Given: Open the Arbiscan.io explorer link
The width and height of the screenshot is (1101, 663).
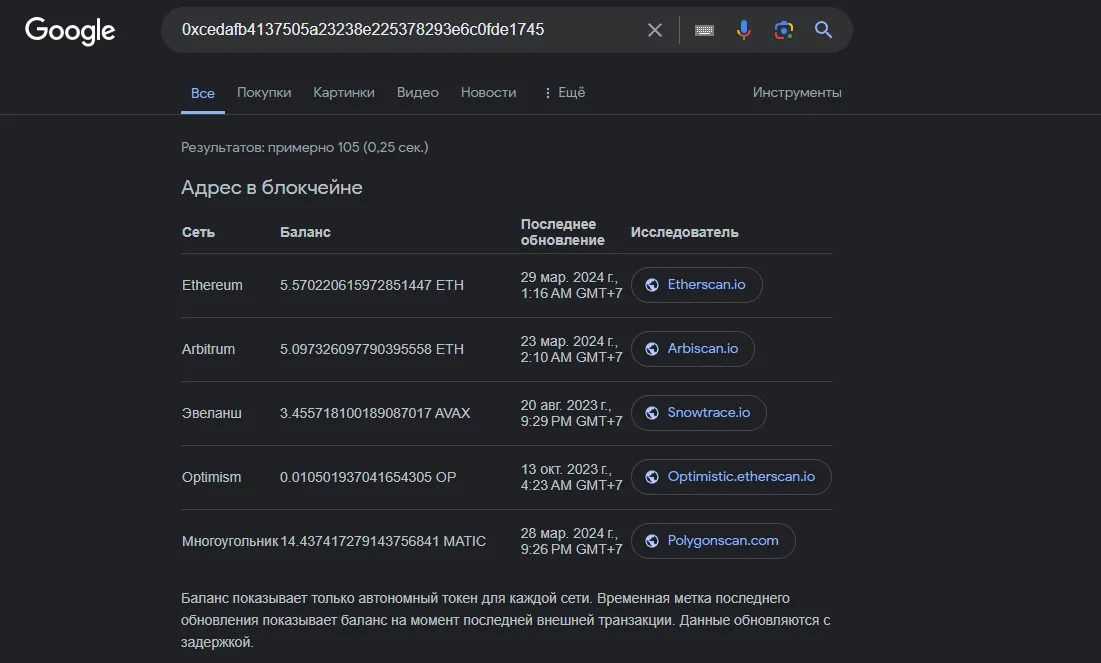Looking at the screenshot, I should pos(693,349).
